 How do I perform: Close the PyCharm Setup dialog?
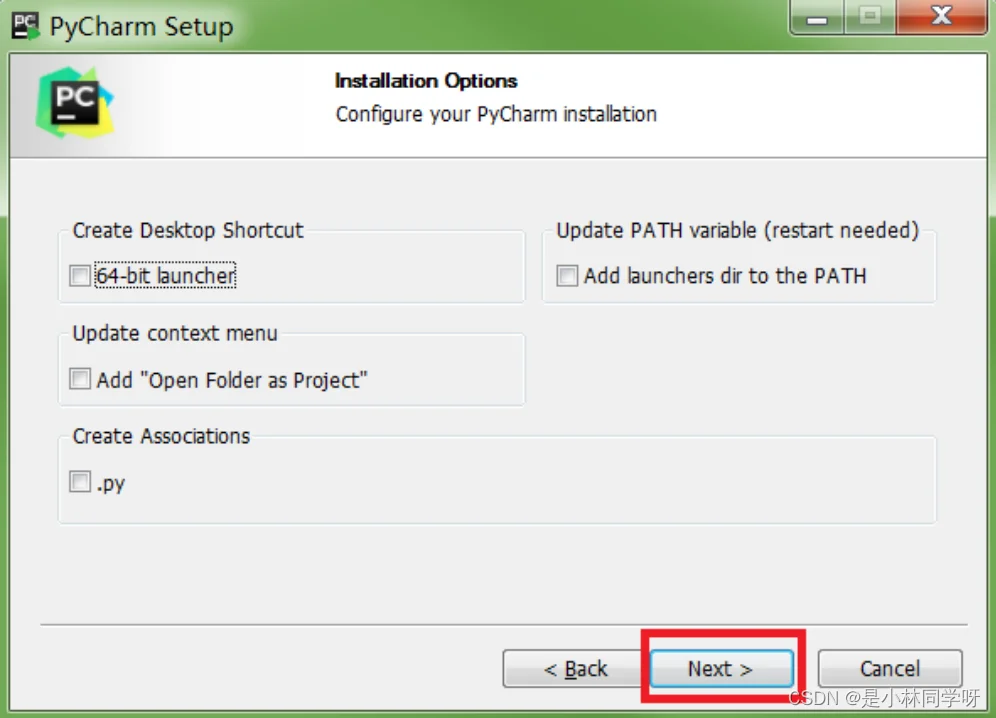941,17
